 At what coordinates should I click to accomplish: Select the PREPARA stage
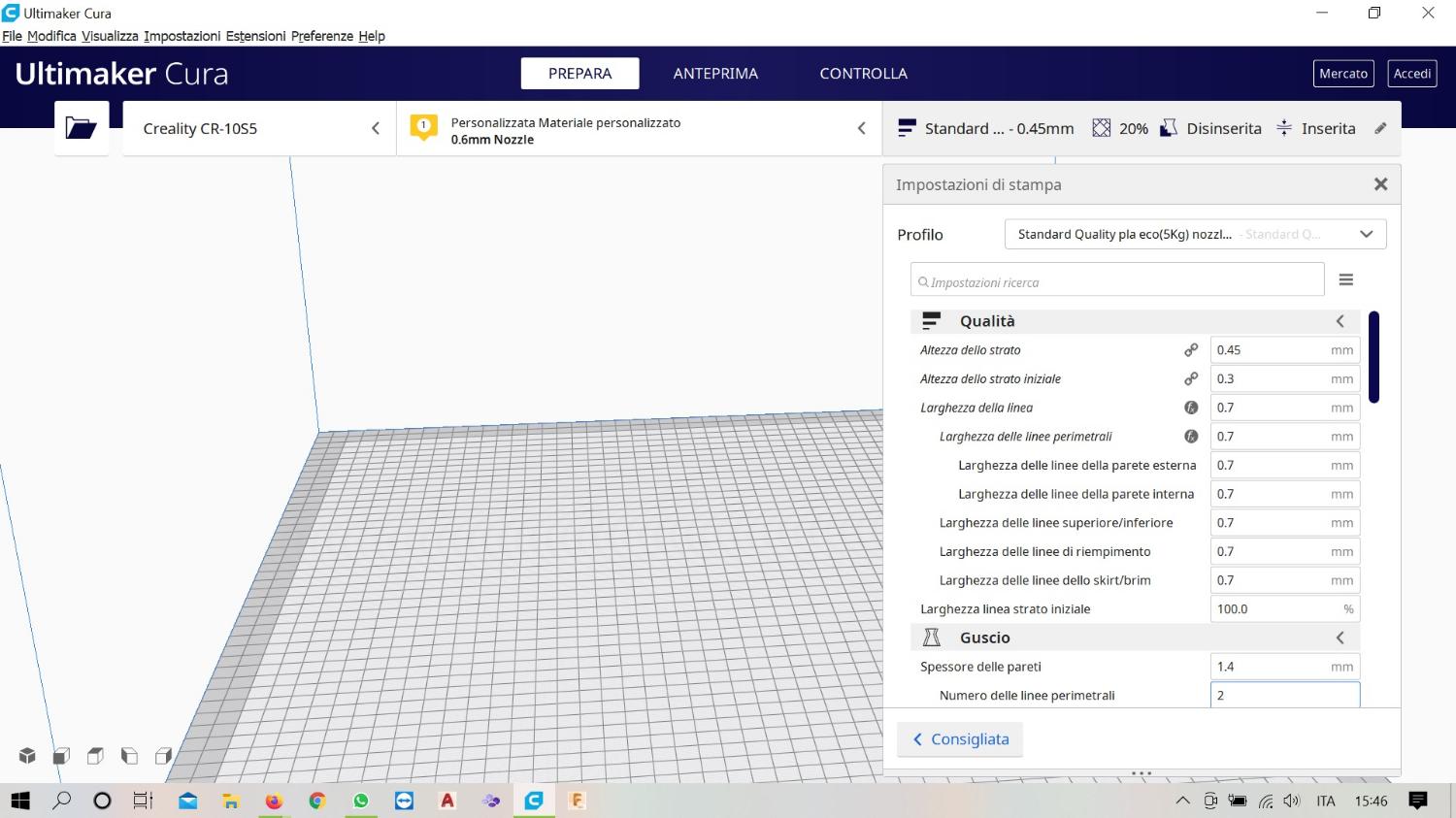point(579,74)
